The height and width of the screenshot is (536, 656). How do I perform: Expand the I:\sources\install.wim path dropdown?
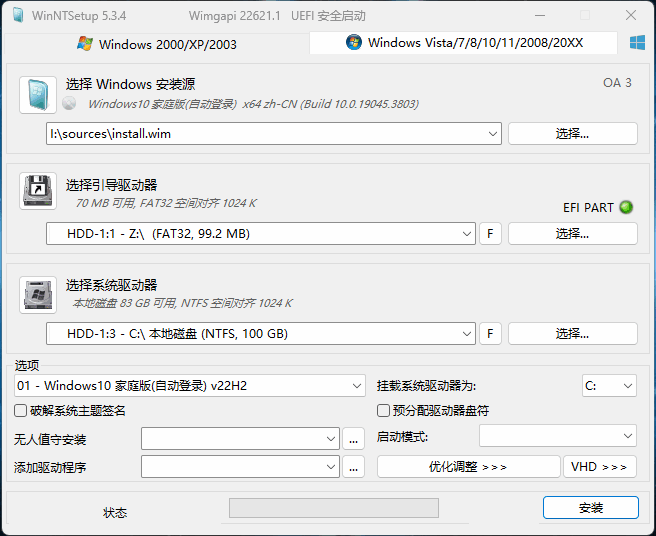tap(492, 134)
